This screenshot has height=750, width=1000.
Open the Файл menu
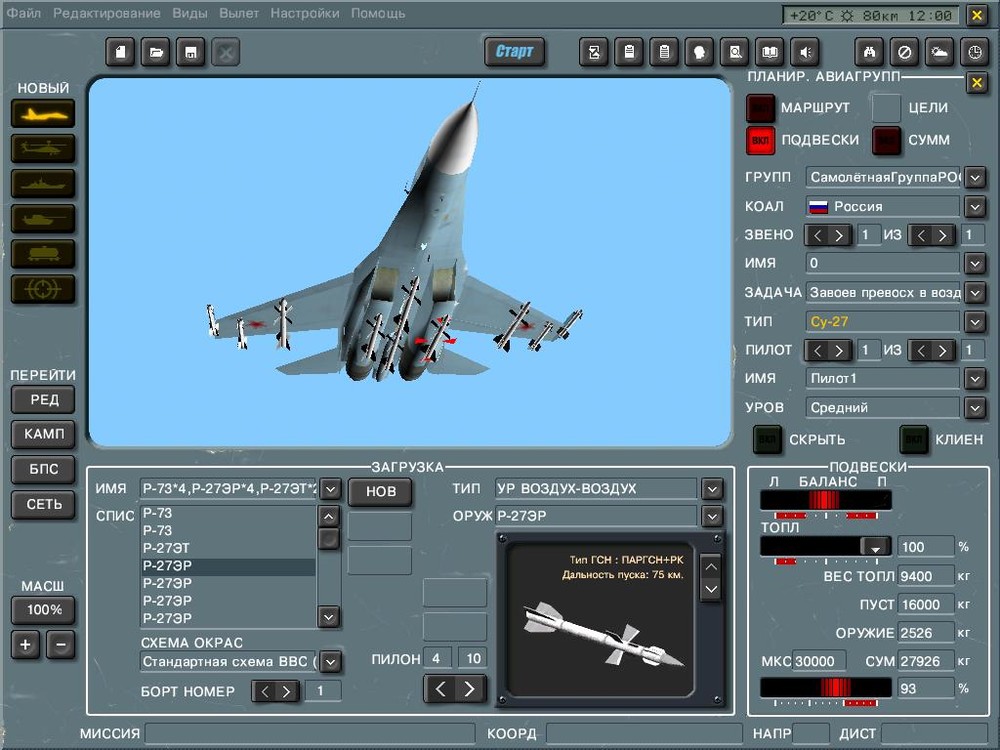tap(23, 13)
